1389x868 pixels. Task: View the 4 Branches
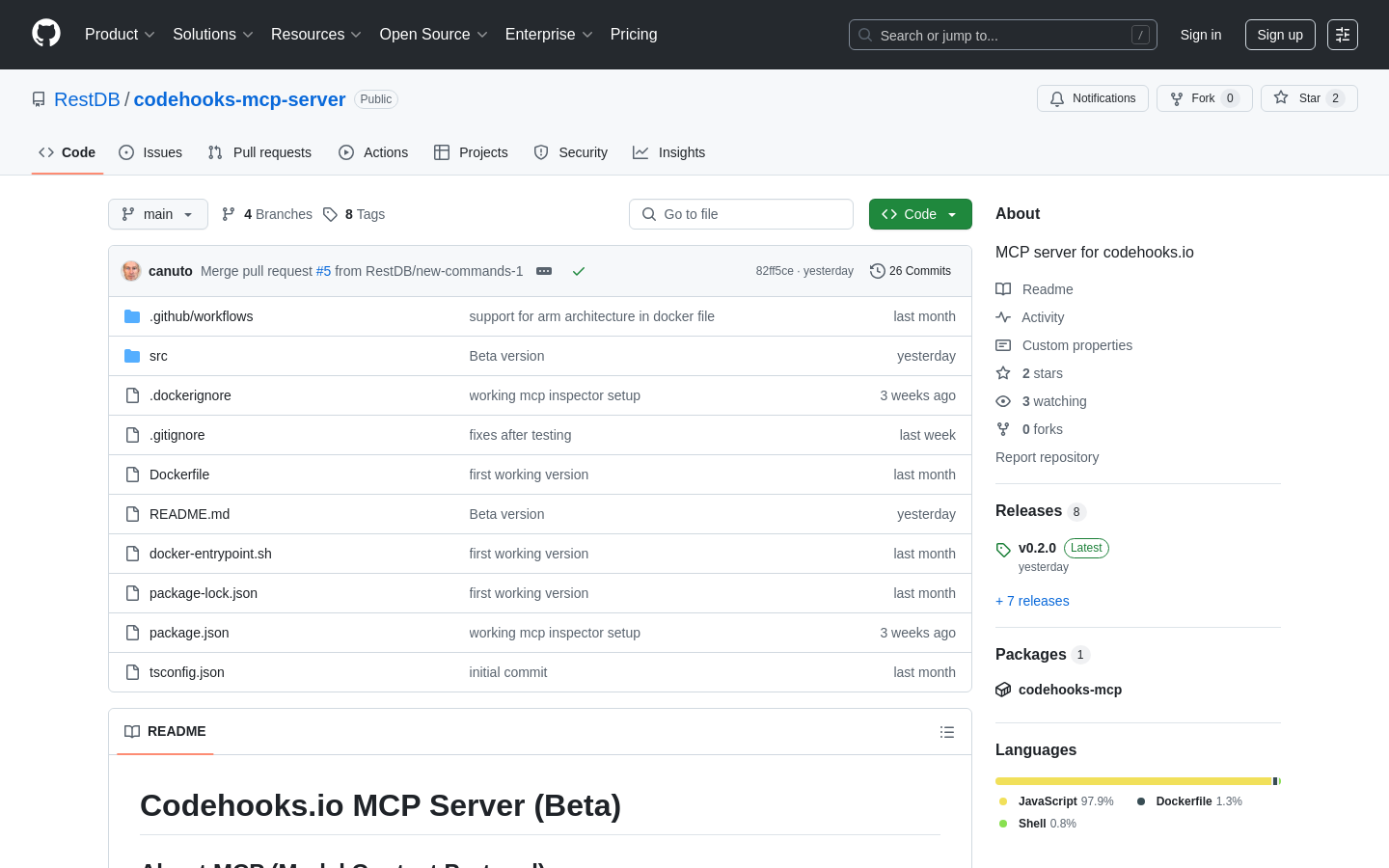267,214
